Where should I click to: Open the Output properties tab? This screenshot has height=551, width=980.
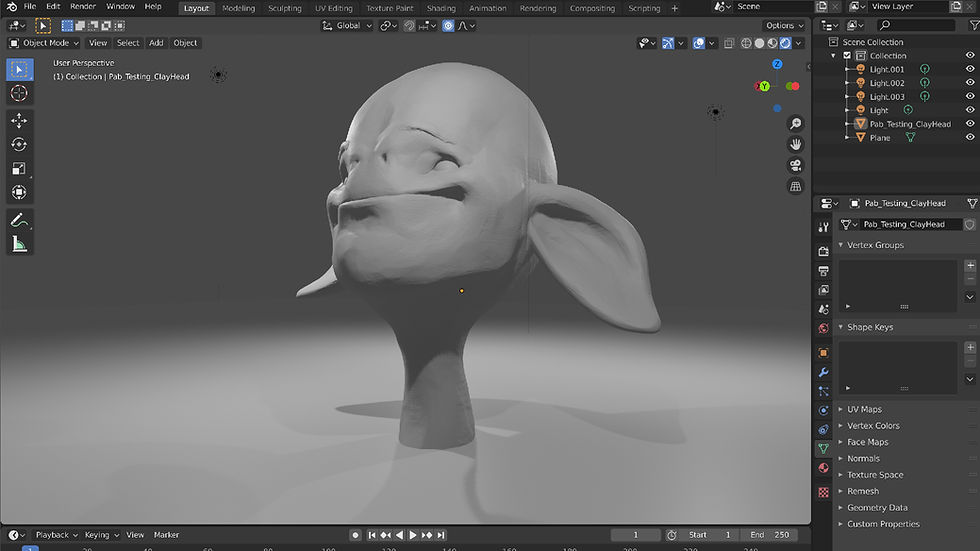point(824,271)
